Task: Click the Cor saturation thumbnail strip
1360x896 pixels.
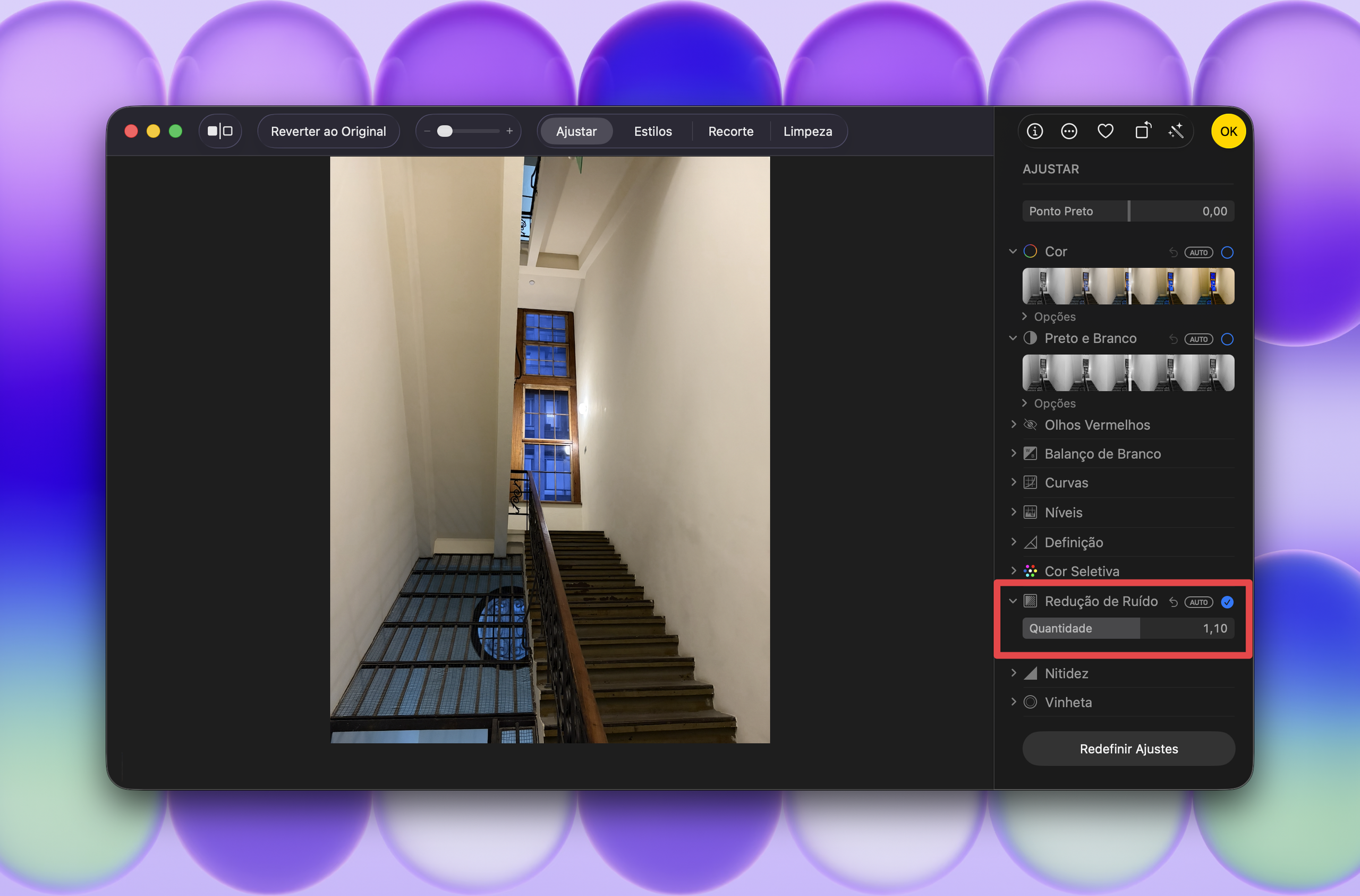Action: [x=1128, y=286]
